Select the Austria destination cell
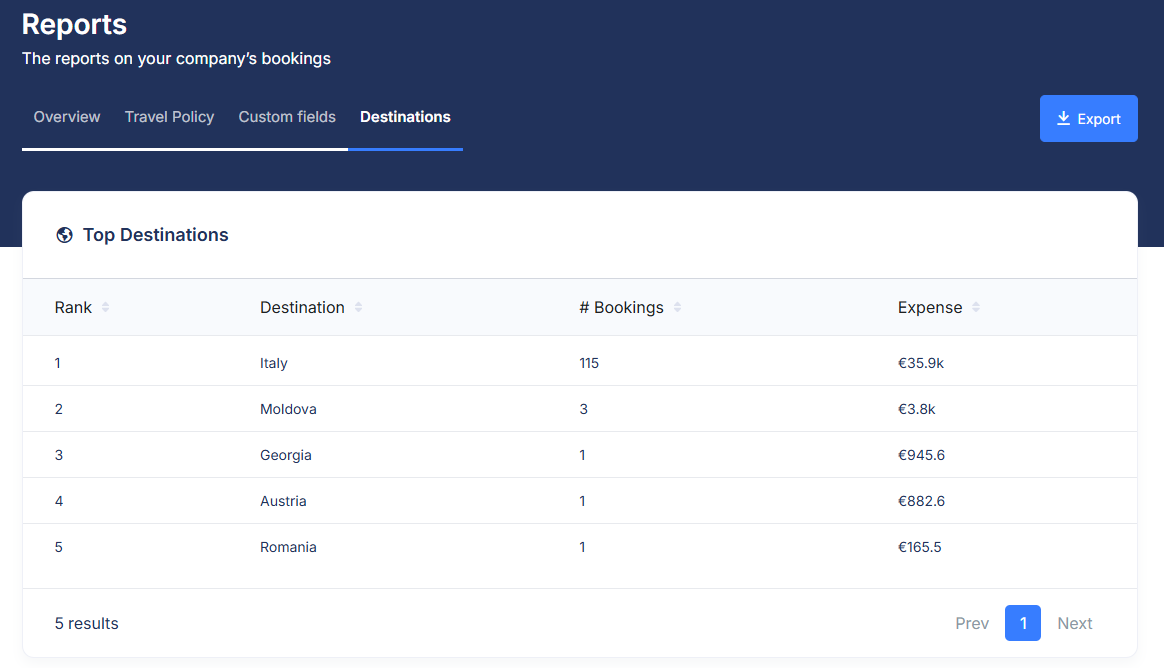1164x668 pixels. (x=283, y=501)
